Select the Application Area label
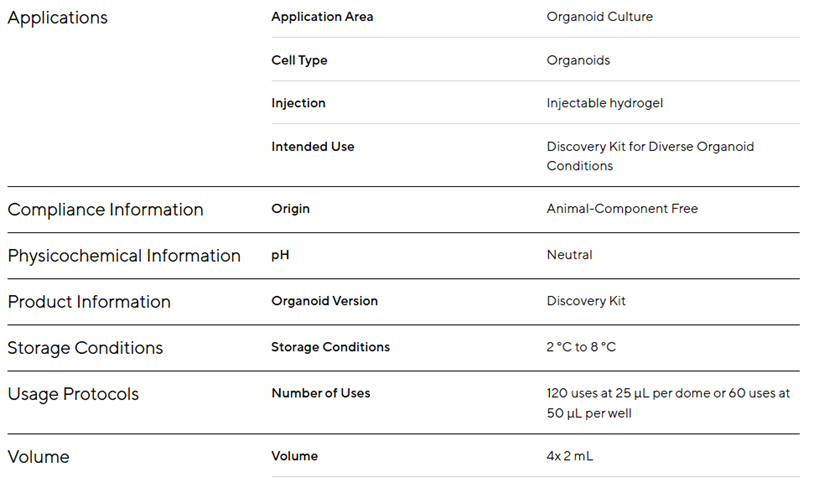This screenshot has height=488, width=819. point(322,17)
